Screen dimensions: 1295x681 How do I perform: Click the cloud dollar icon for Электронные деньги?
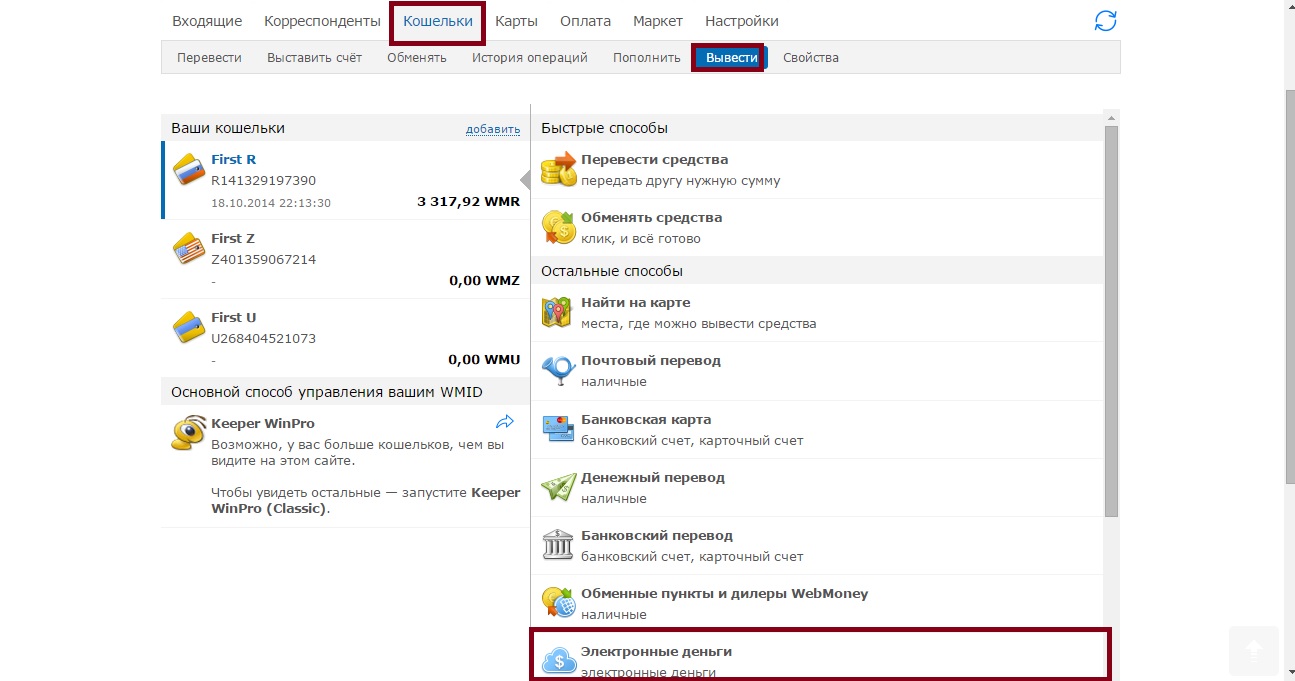[x=559, y=659]
